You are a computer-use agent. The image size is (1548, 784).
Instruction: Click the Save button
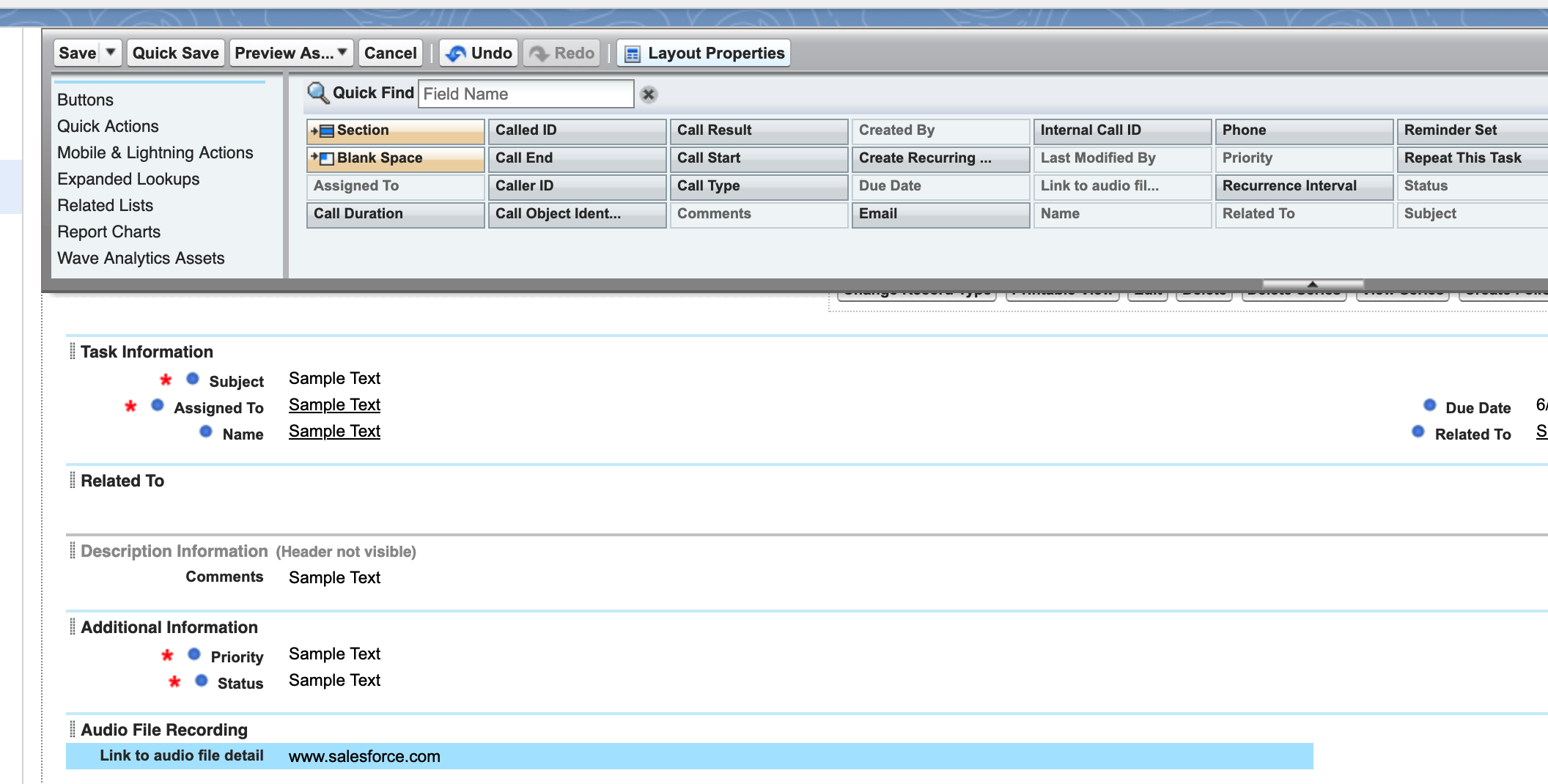click(78, 53)
